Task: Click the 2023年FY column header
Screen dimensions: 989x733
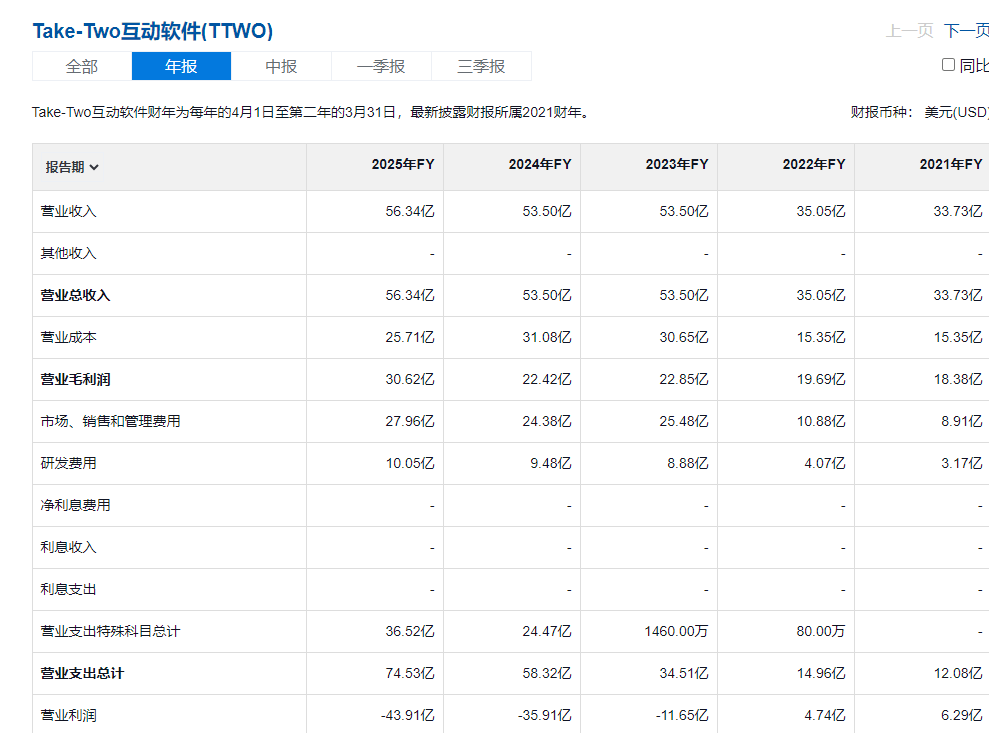Action: 677,164
